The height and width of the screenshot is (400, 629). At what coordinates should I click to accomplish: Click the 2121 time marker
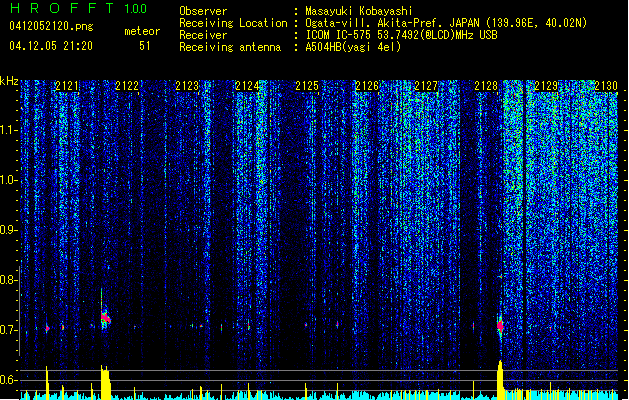(67, 86)
